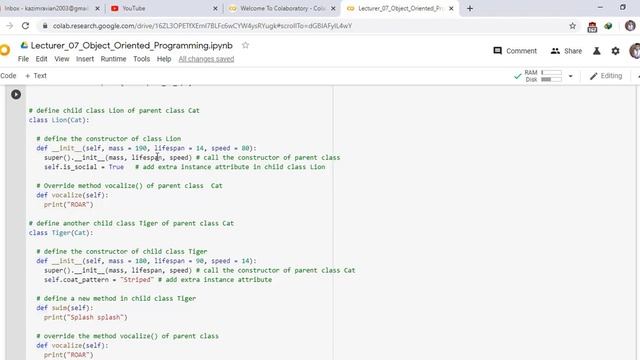Open the Google Drive notebook icon

pos(24,45)
